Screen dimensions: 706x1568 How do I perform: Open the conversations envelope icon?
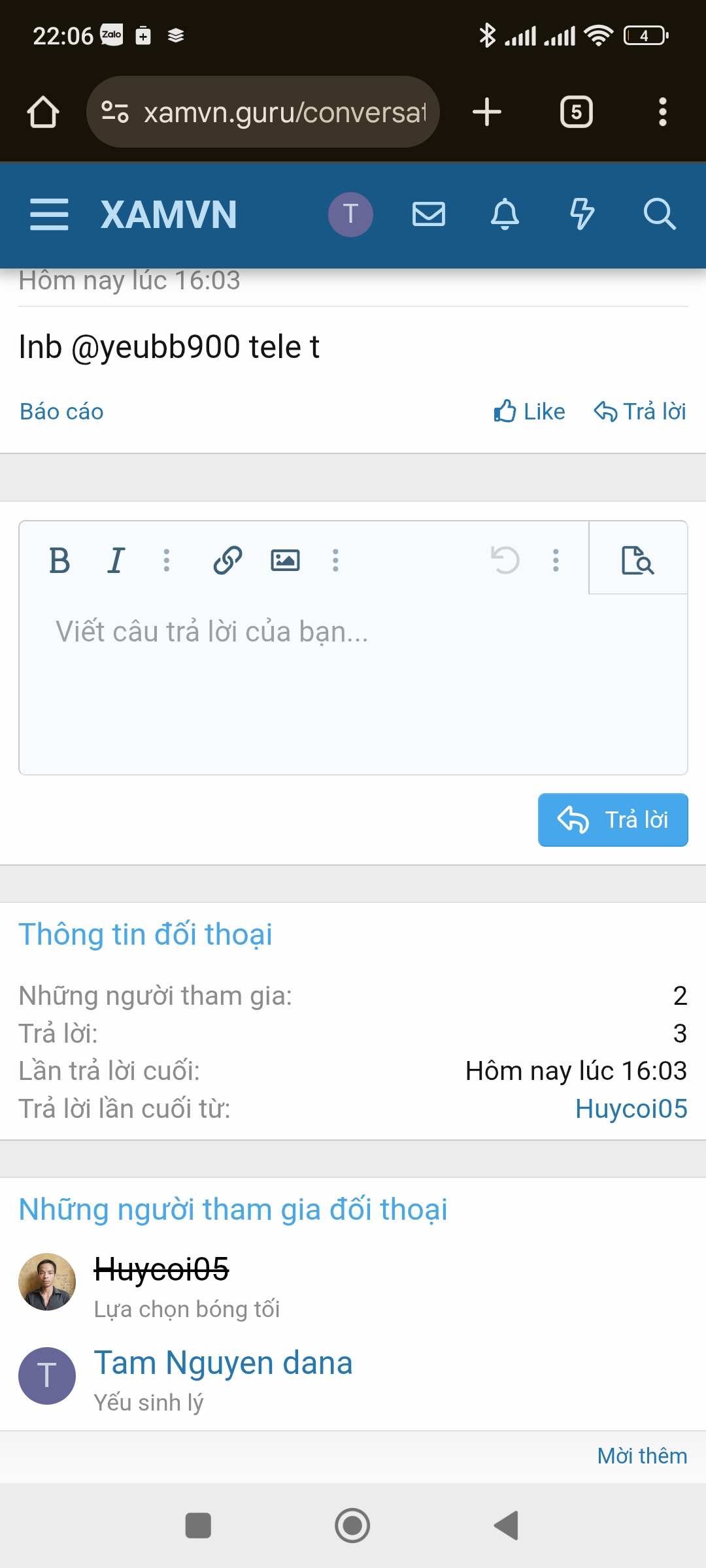(429, 214)
